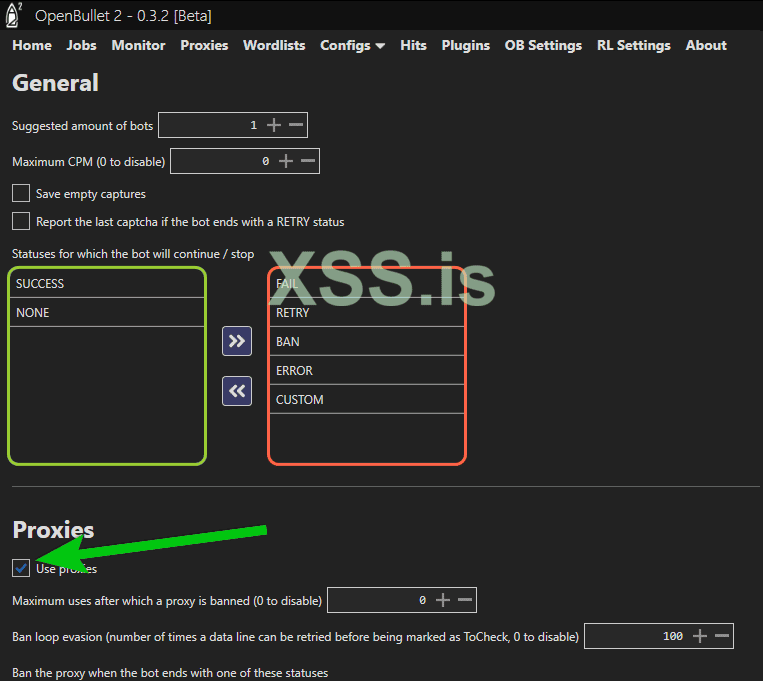Decrease Maximum CPM with minus icon

click(x=308, y=161)
